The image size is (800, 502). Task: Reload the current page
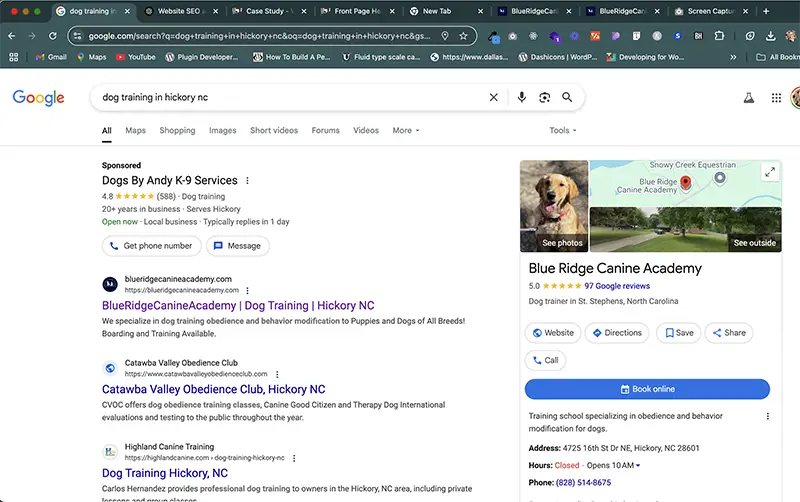(51, 35)
